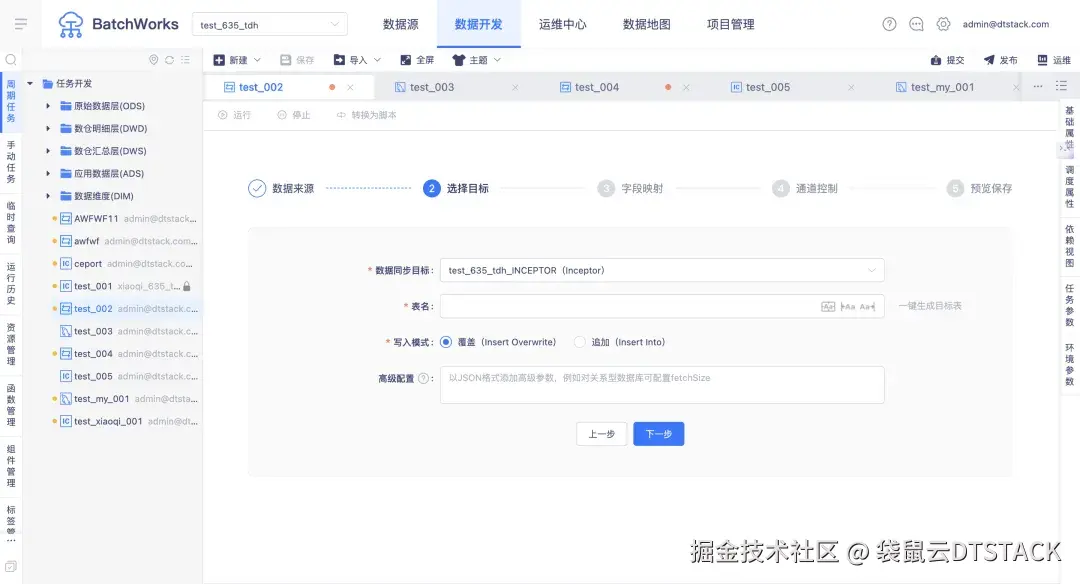1080x584 pixels.
Task: Open the 运维中心 menu in the top bar
Action: (x=562, y=24)
